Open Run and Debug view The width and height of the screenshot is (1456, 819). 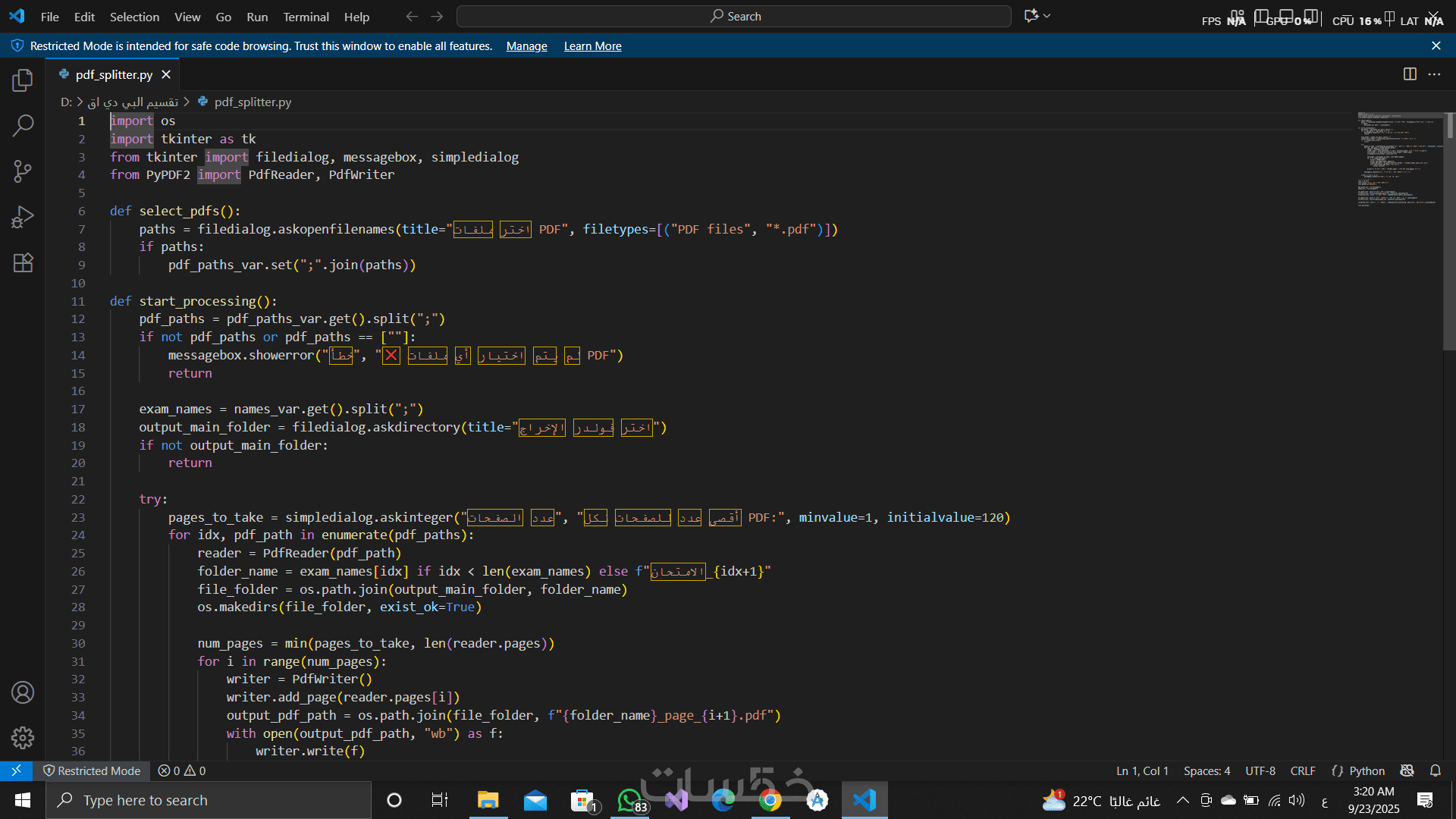coord(23,218)
